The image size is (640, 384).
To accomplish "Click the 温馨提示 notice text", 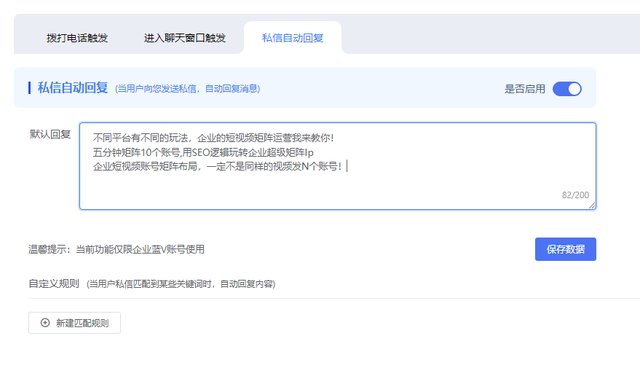I will [x=116, y=249].
